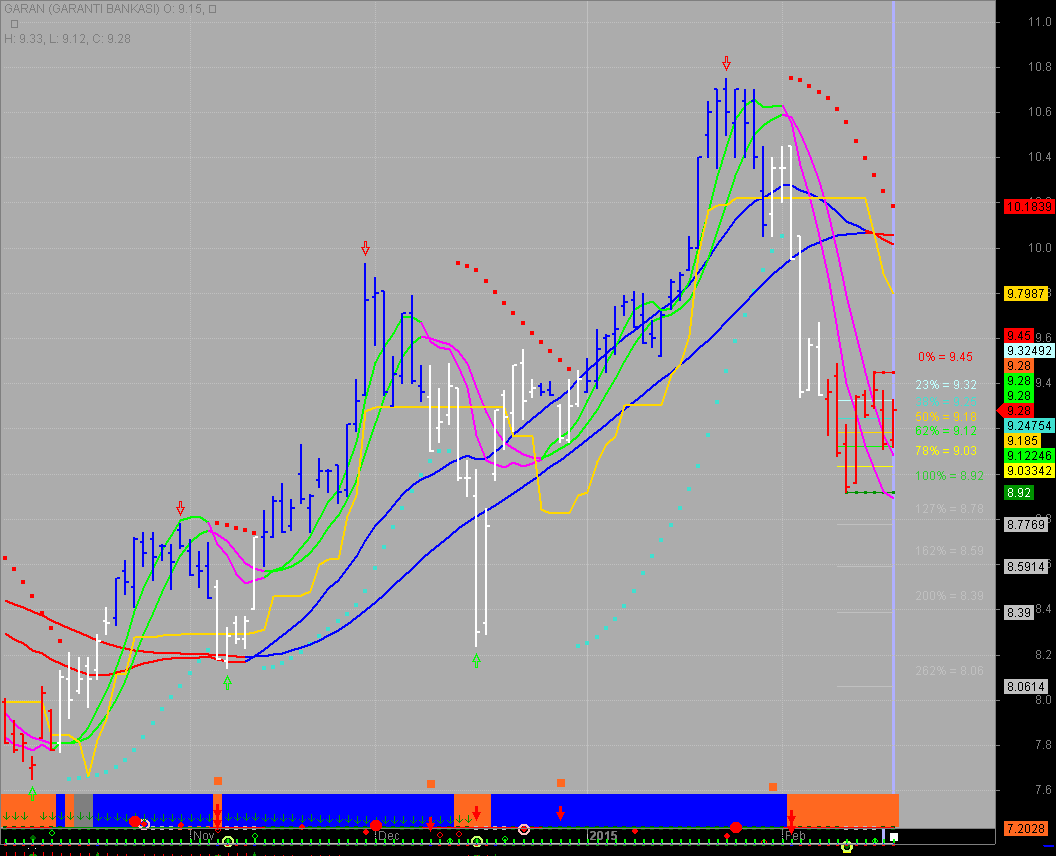
Task: Select the red 10.1839 price label
Action: click(x=1028, y=206)
